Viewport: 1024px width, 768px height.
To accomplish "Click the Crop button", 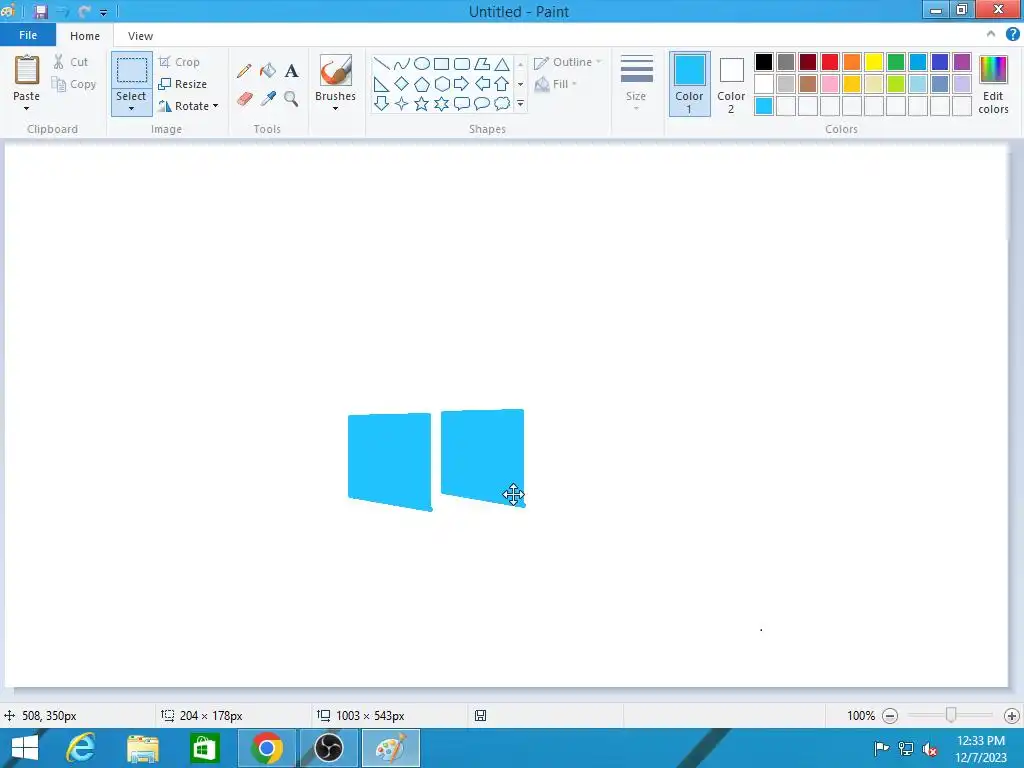I will tap(180, 62).
